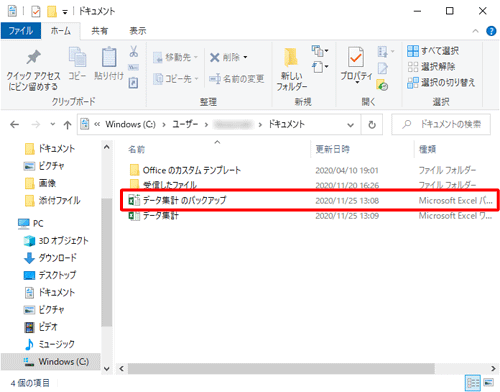
Task: Click the History icon in the Open group
Action: pos(382,85)
